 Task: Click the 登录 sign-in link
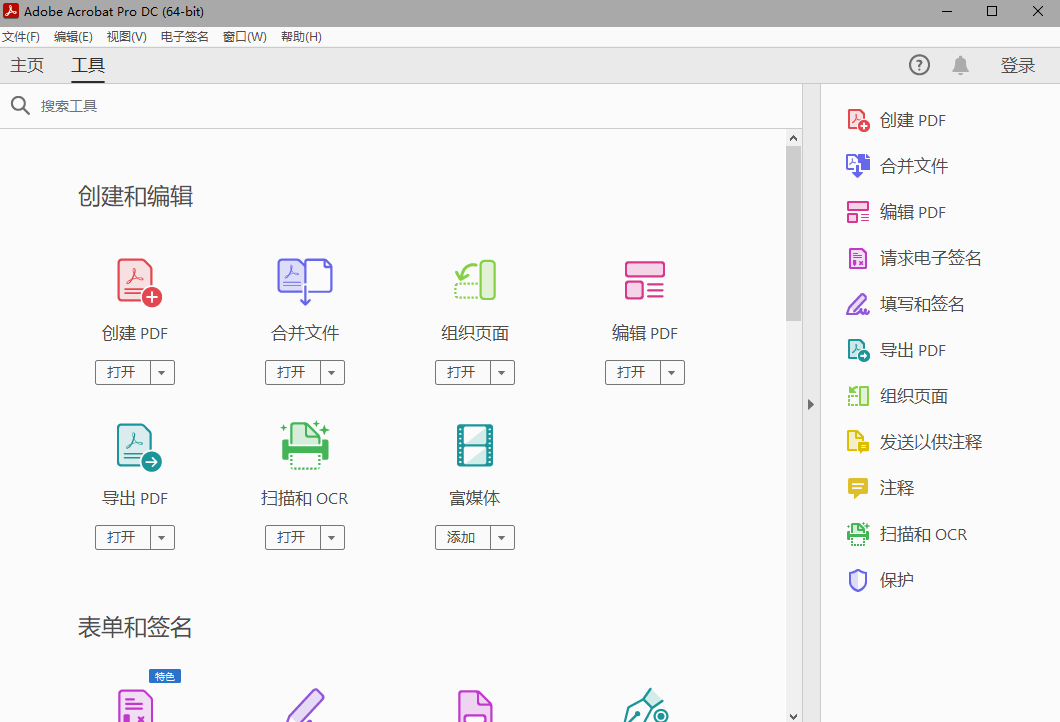(x=1017, y=66)
